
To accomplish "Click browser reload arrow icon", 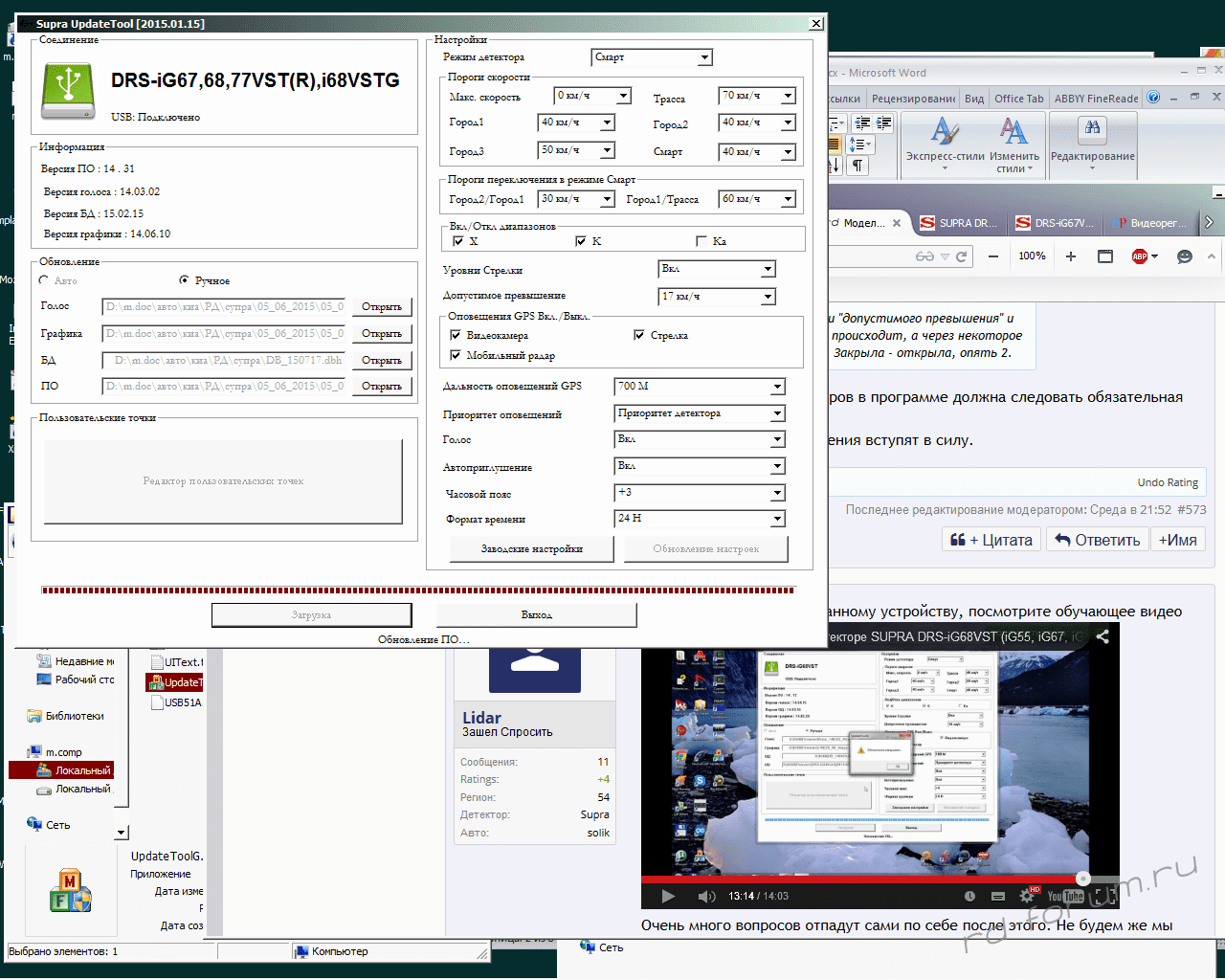I will click(x=961, y=256).
